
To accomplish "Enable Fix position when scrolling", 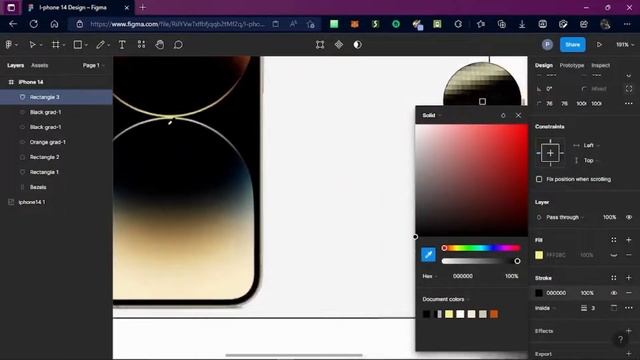I will 539,179.
